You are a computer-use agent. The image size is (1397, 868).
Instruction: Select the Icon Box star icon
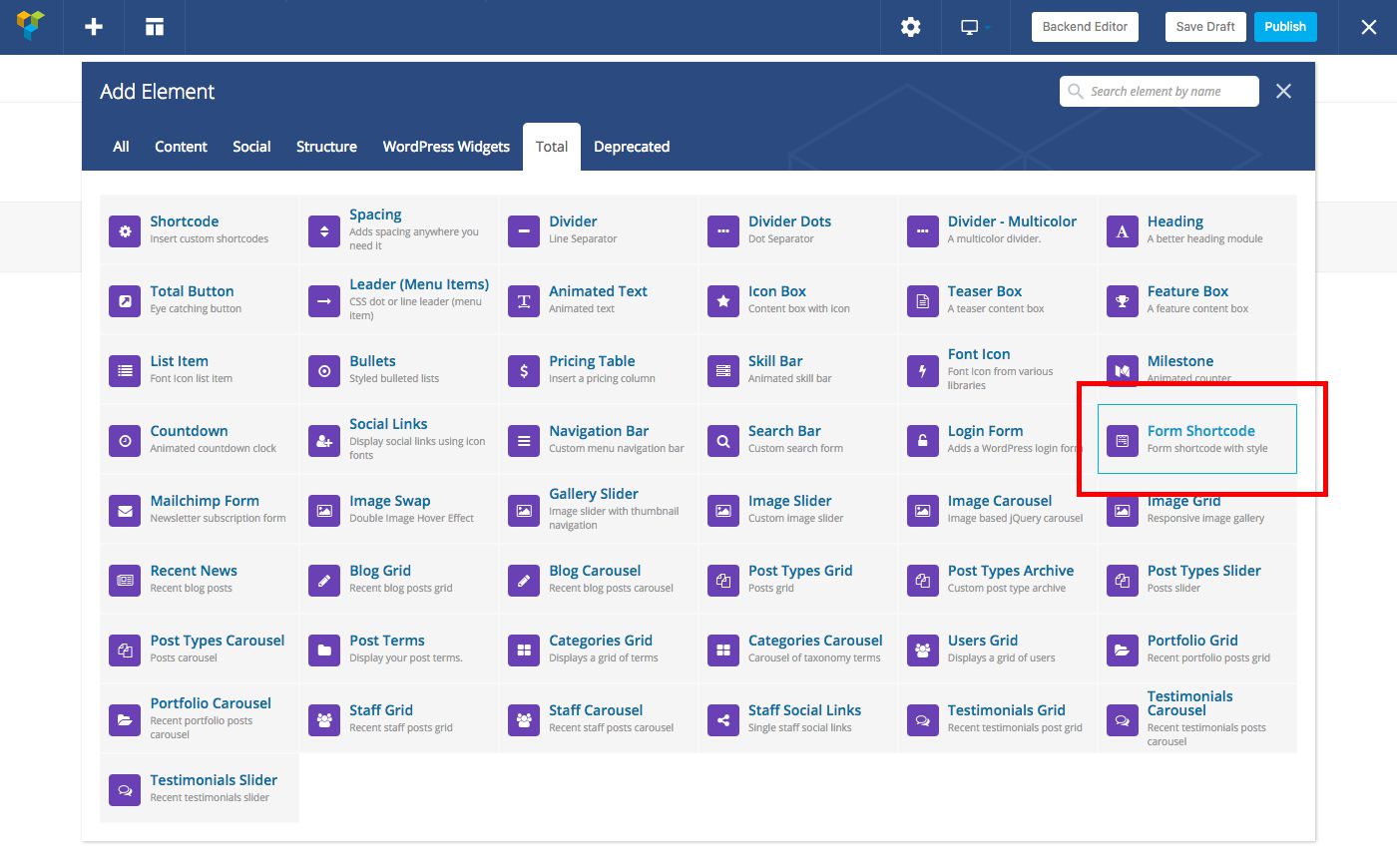click(x=723, y=300)
